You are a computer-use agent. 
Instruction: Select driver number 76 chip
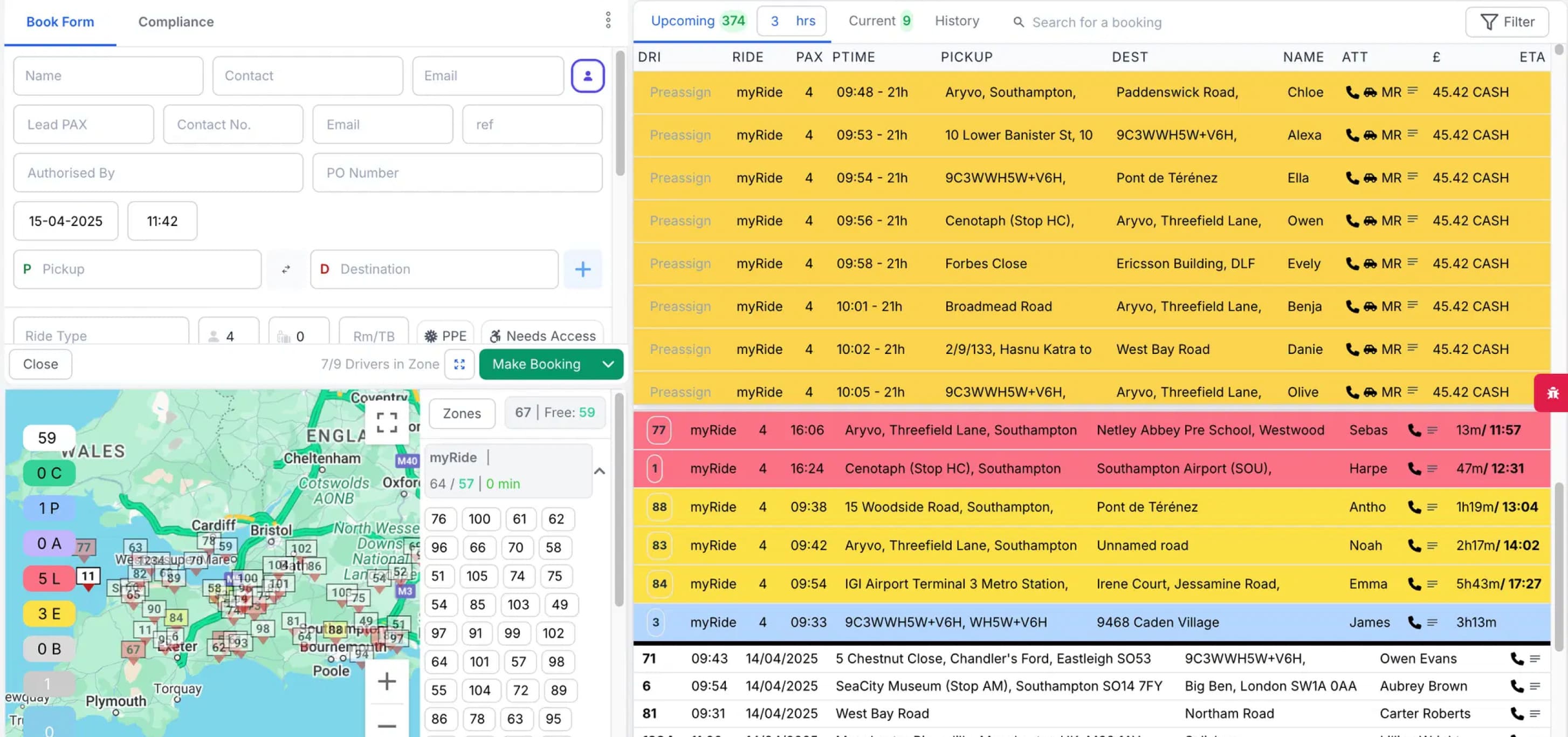point(439,519)
